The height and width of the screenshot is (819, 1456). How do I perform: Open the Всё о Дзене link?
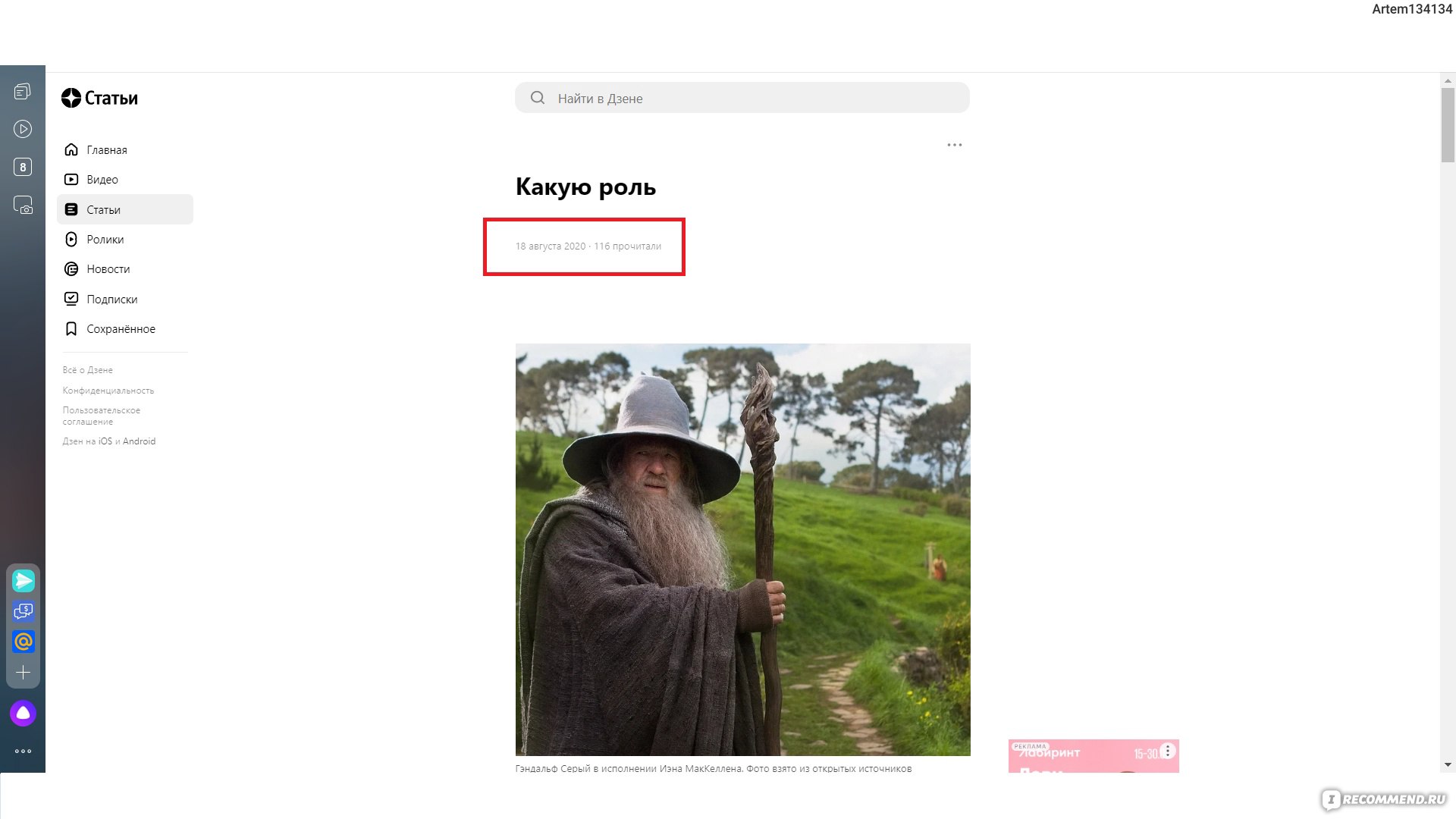pyautogui.click(x=88, y=370)
